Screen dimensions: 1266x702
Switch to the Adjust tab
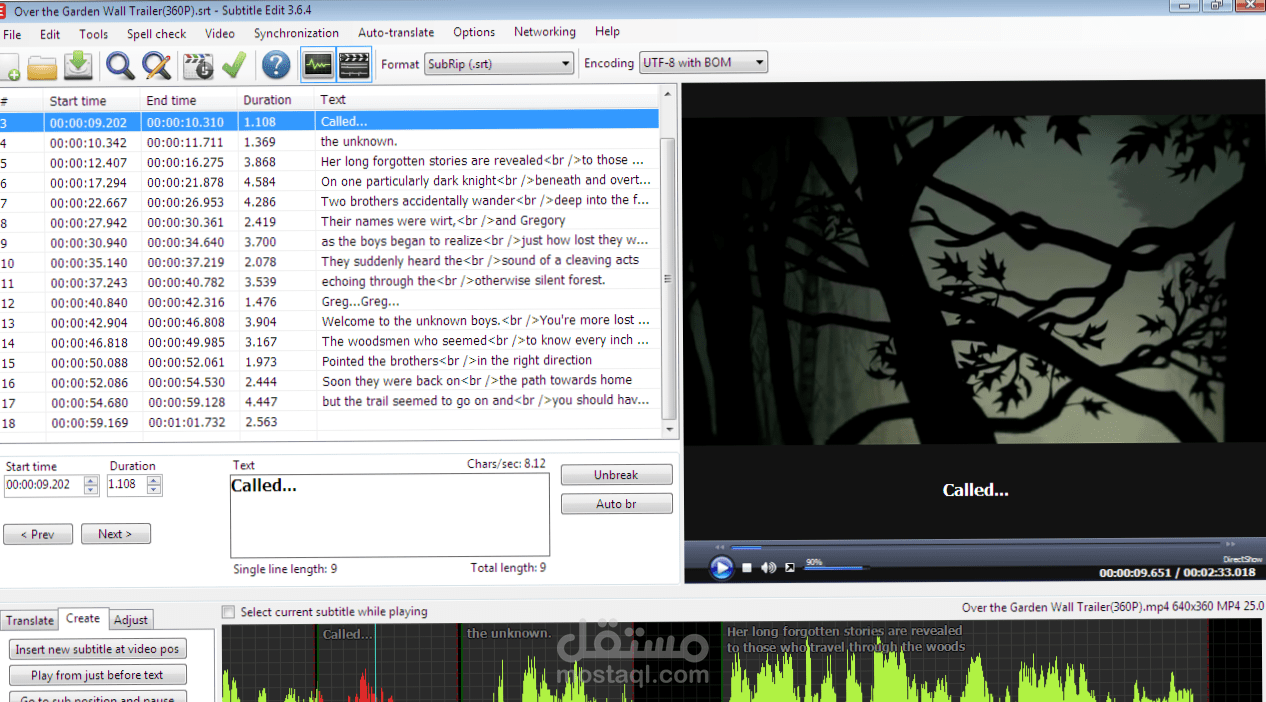coord(131,620)
